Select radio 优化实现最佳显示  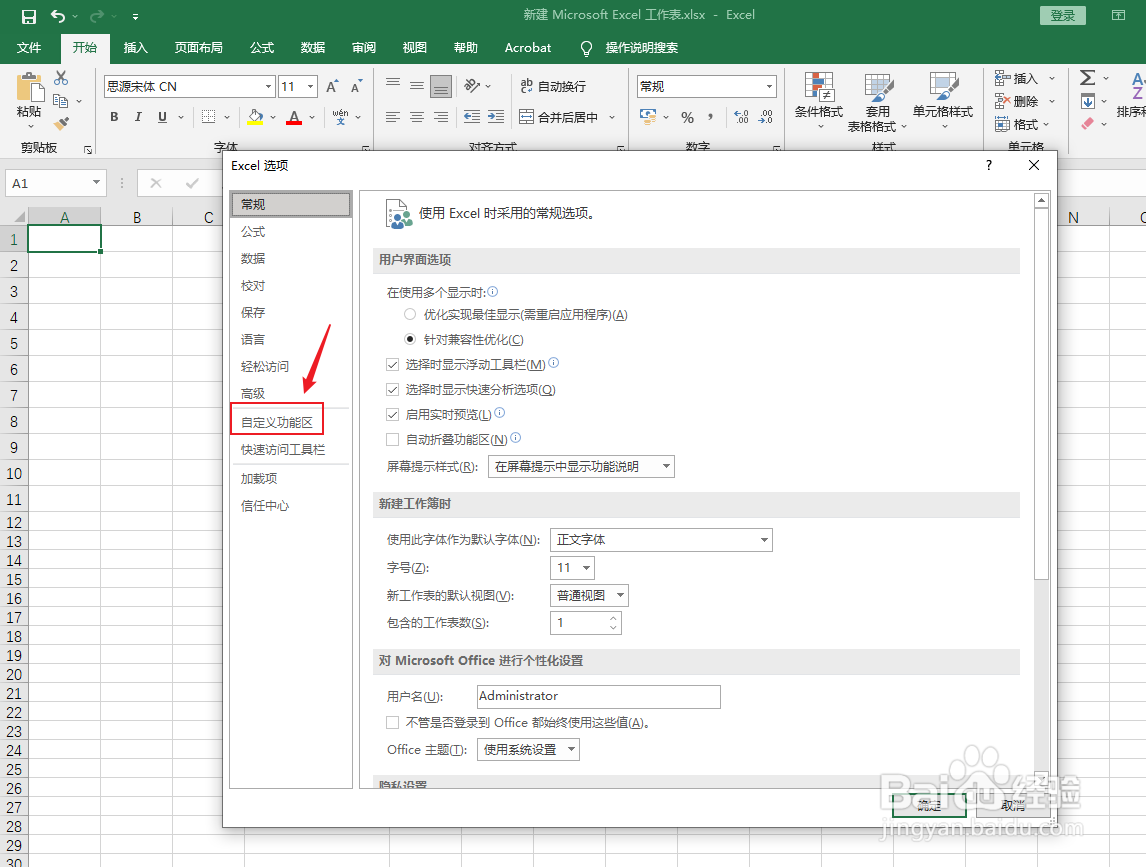pos(410,314)
